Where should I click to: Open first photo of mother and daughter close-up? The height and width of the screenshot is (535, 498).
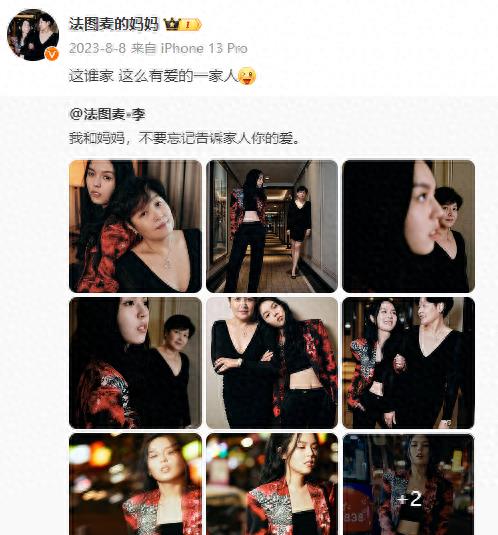(x=135, y=226)
